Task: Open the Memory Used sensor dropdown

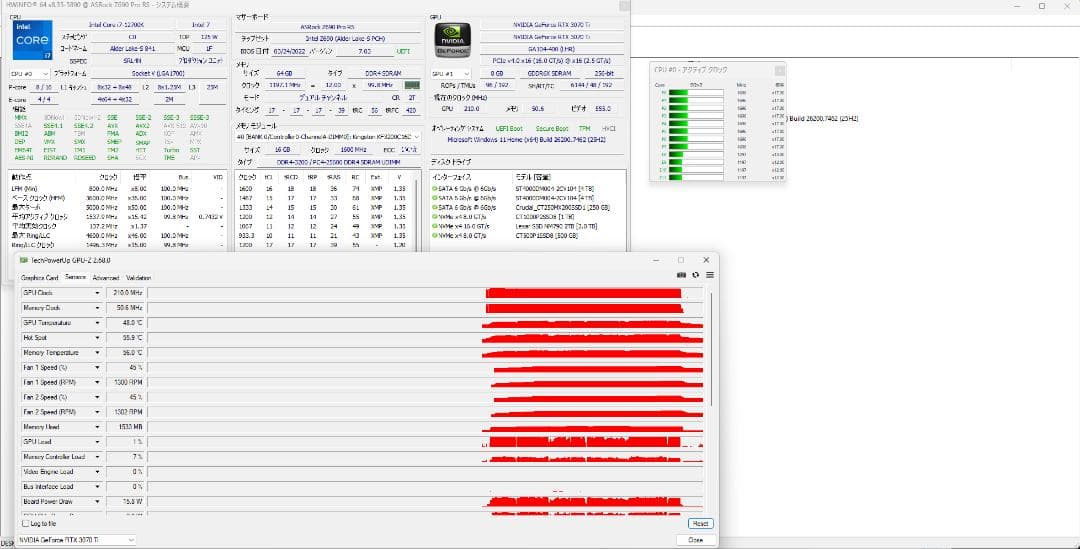Action: pos(97,427)
